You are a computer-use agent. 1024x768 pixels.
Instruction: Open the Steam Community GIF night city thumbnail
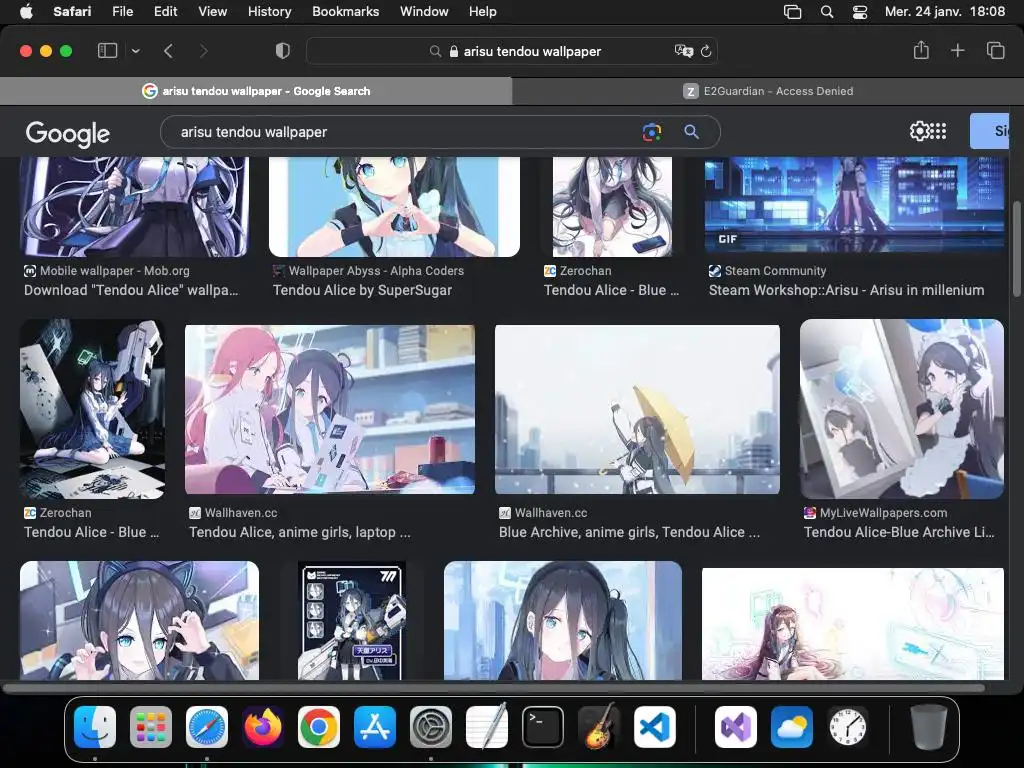coord(854,204)
